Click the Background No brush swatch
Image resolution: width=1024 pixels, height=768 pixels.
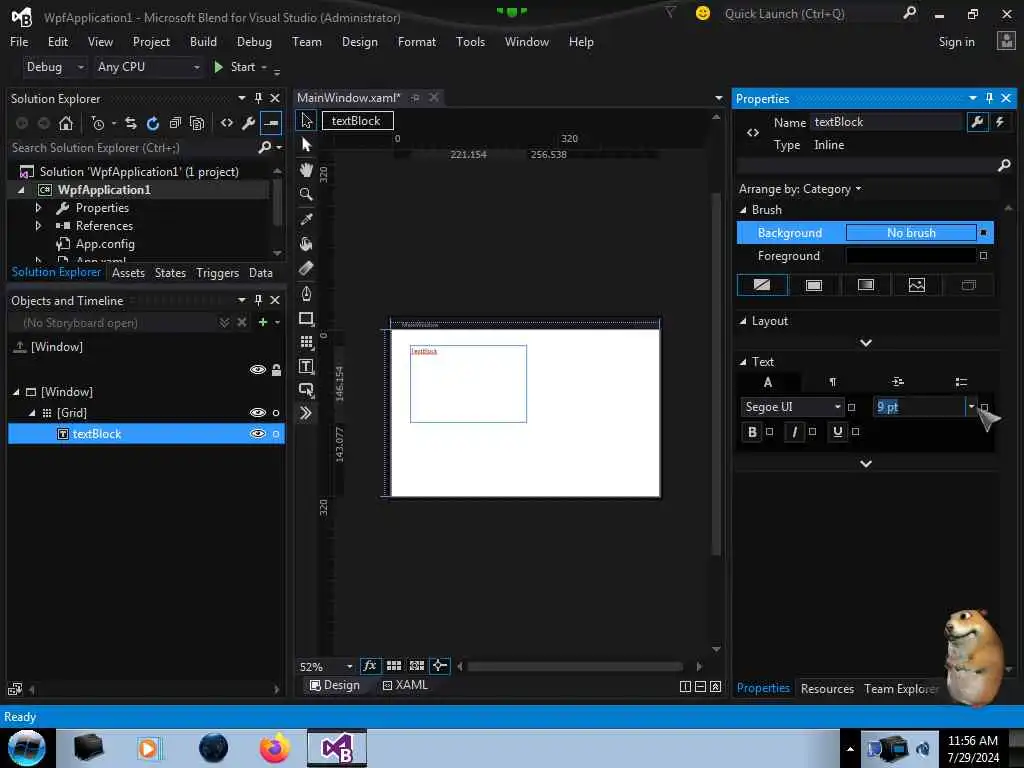911,233
